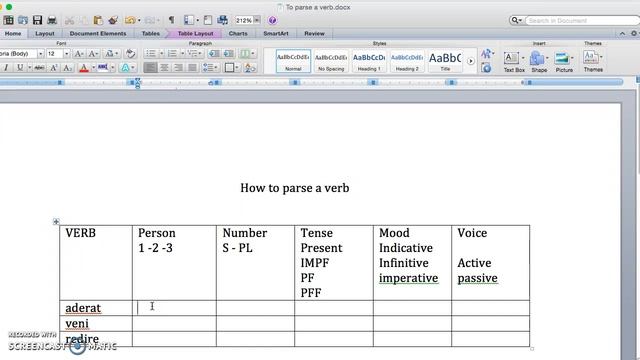Click the increase indent icon
This screenshot has height=360, width=640.
pyautogui.click(x=229, y=53)
